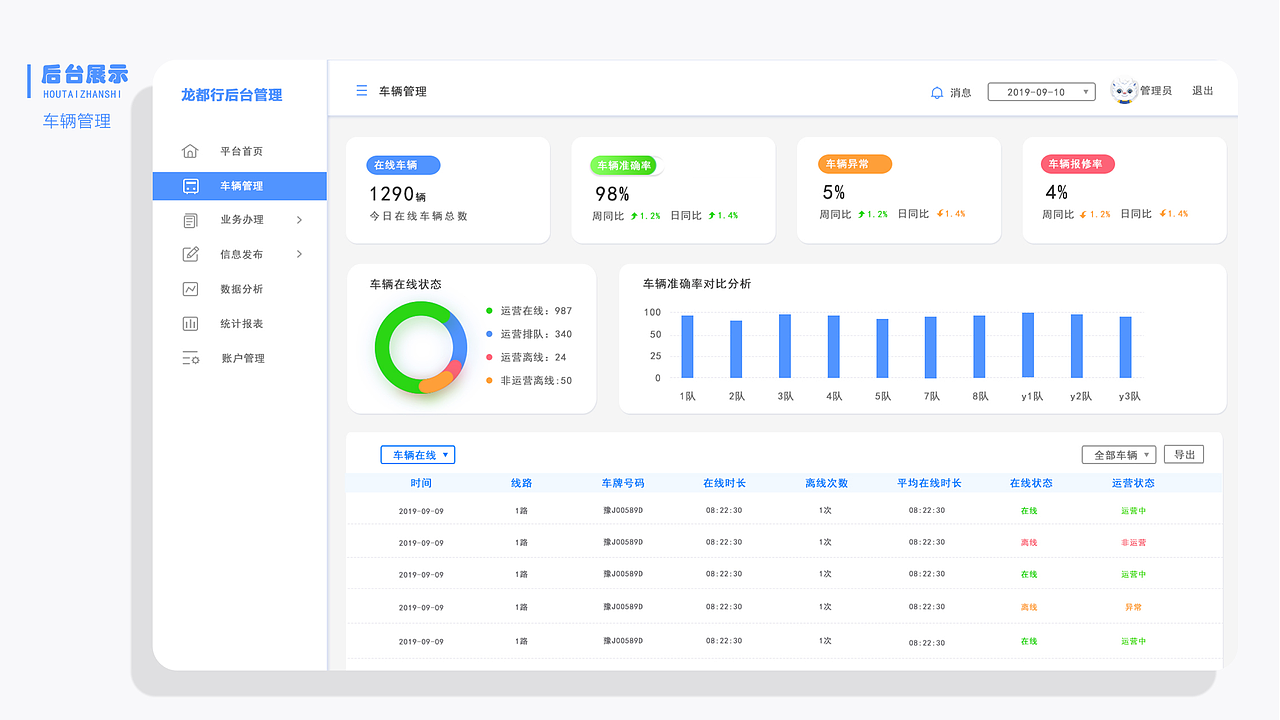1280x720 pixels.
Task: Click the 管理员 avatar image
Action: pyautogui.click(x=1125, y=91)
